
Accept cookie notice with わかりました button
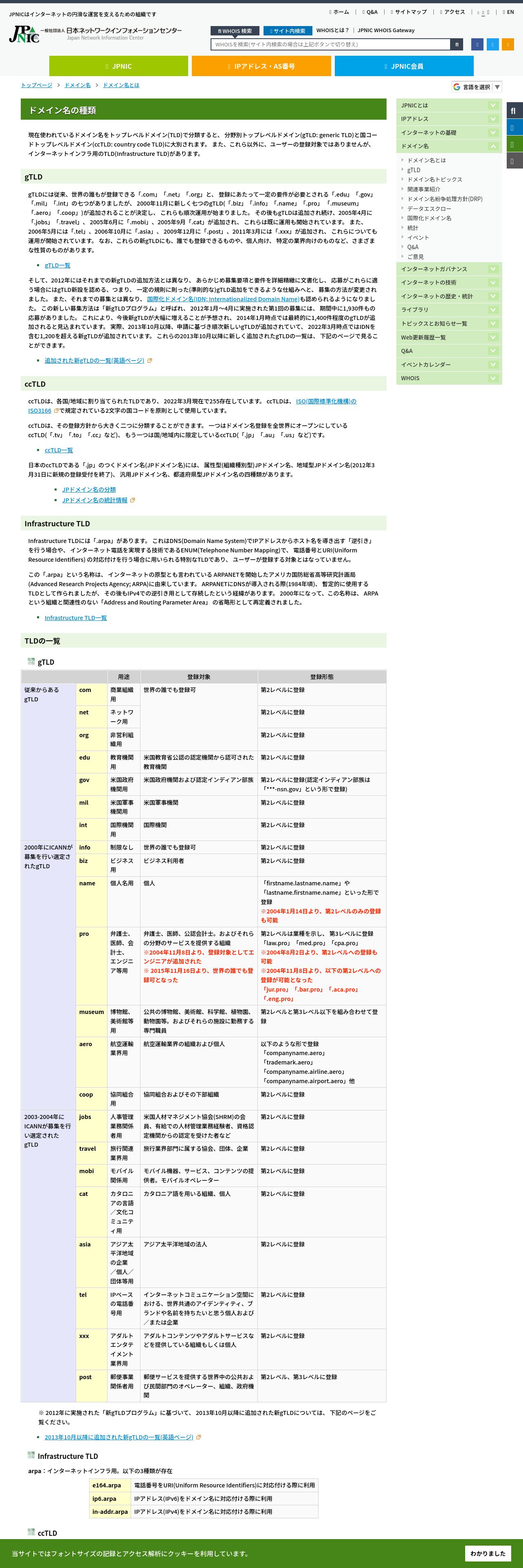(488, 1553)
